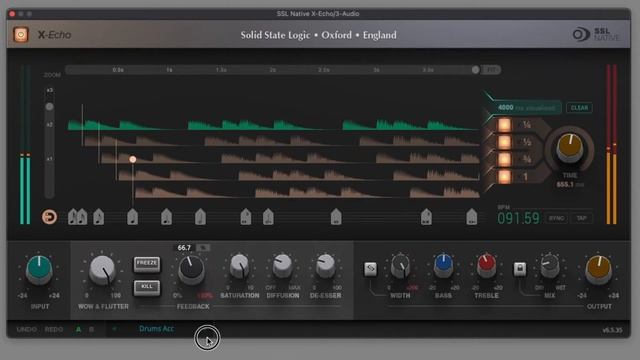Click the orange delay time handle dot
The image size is (640, 360).
(133, 159)
